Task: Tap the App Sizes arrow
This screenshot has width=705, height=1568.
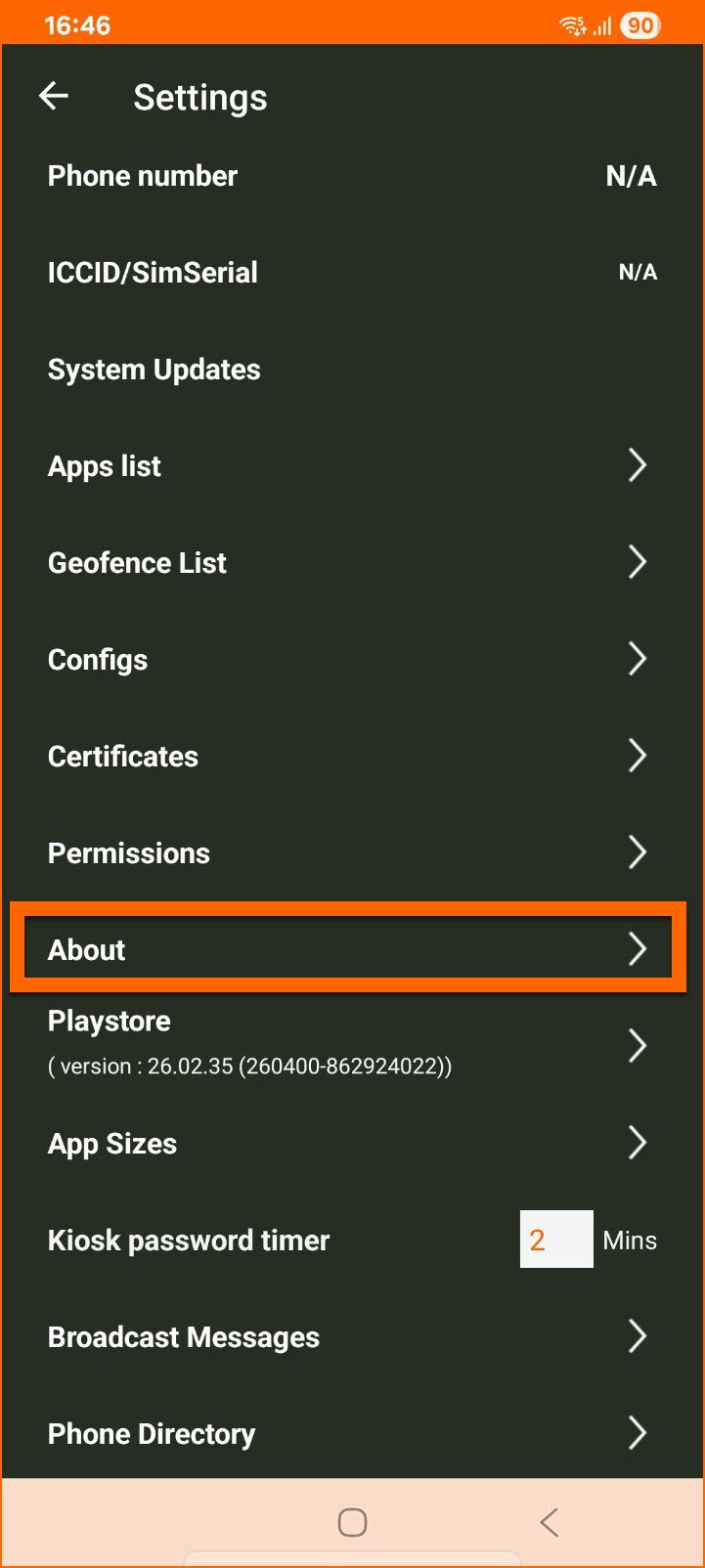Action: click(637, 1142)
